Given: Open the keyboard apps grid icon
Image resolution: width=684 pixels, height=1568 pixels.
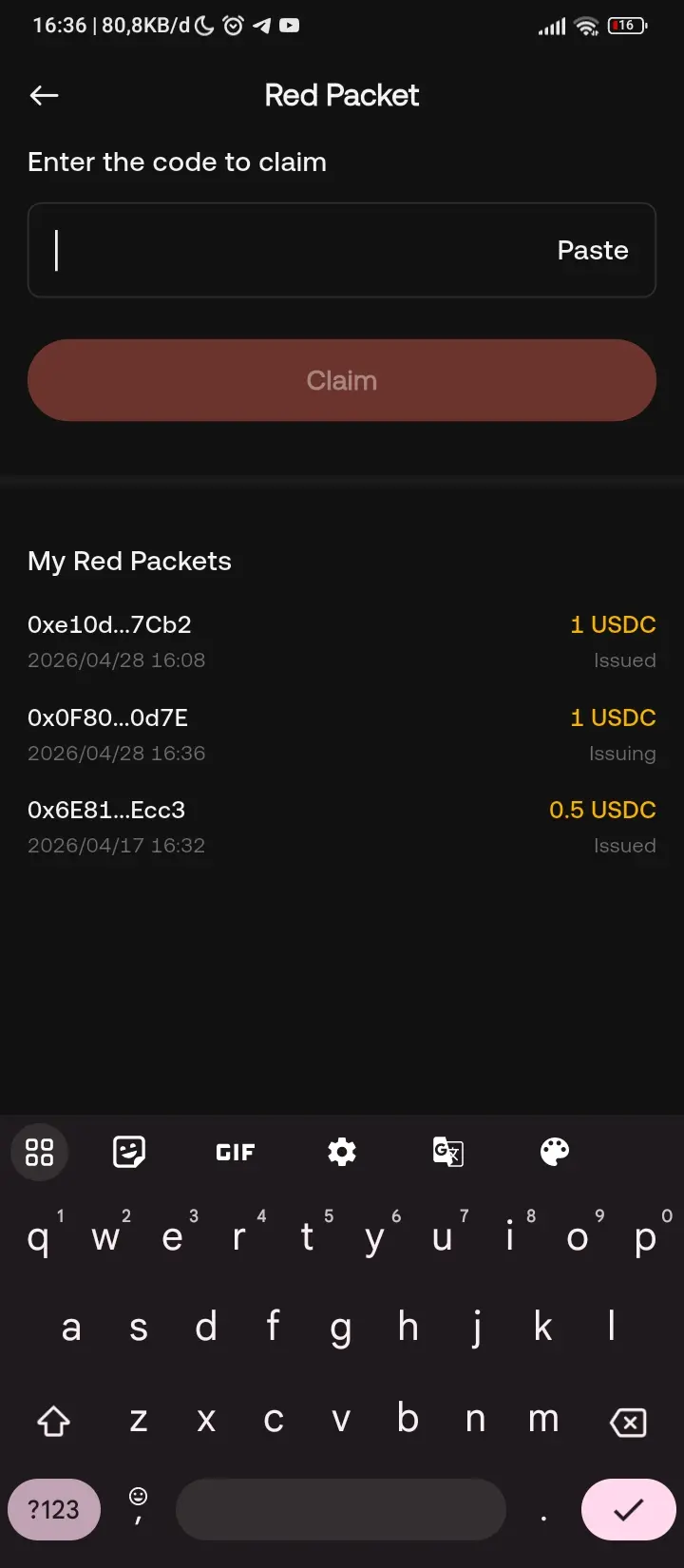Looking at the screenshot, I should (39, 1152).
